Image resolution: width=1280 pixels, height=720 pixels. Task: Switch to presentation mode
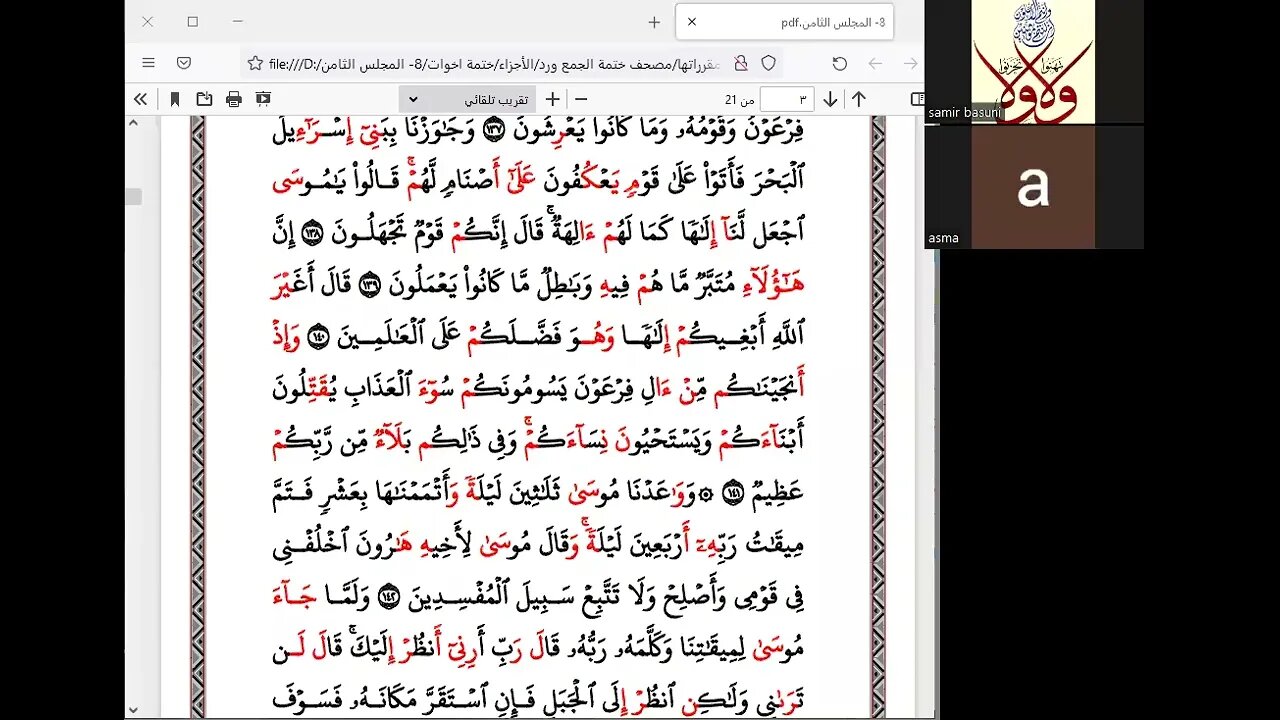tap(263, 99)
